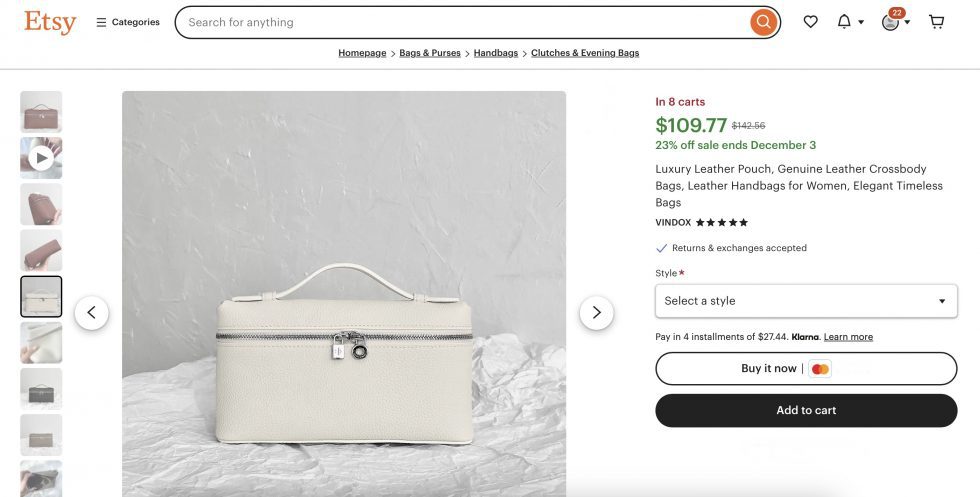Viewport: 980px width, 497px height.
Task: Select the first brown bag thumbnail
Action: pos(41,112)
